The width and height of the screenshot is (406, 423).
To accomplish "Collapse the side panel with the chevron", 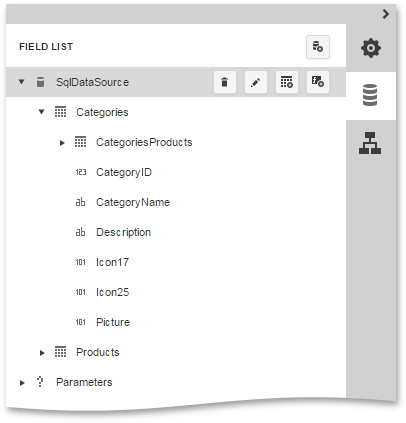I will (386, 14).
